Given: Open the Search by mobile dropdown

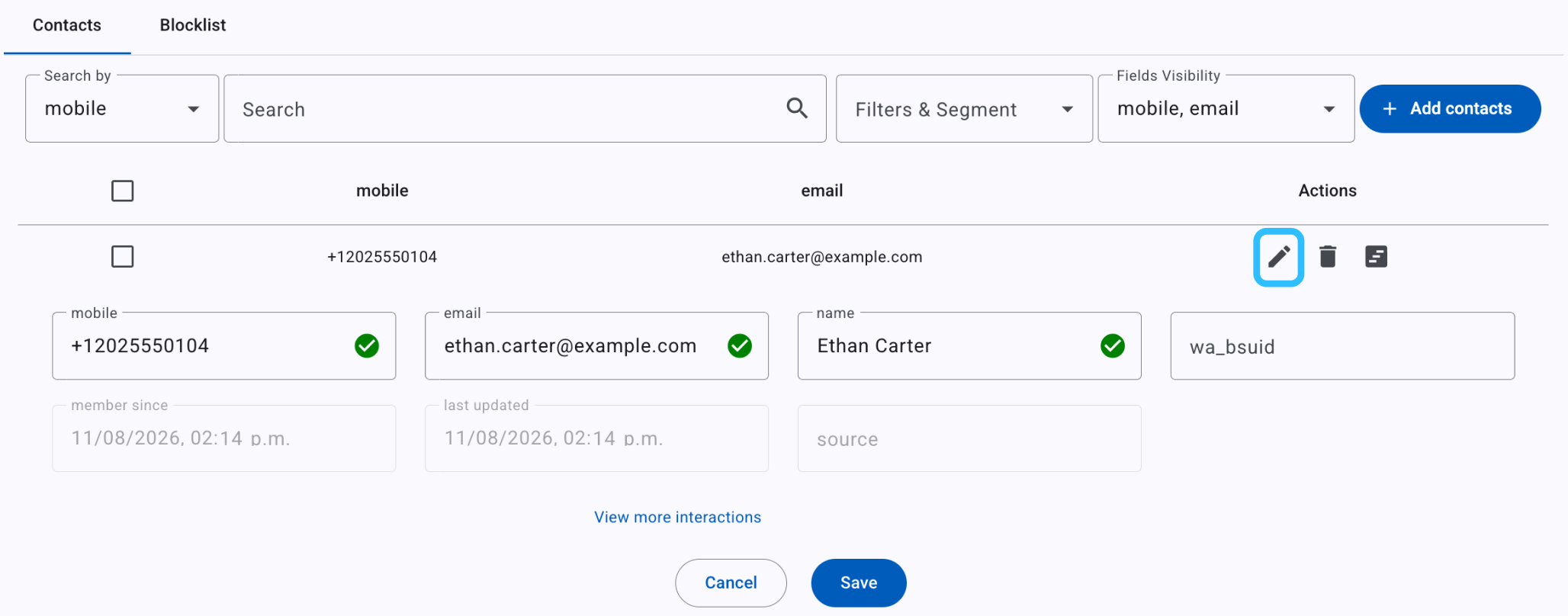Looking at the screenshot, I should click(122, 108).
